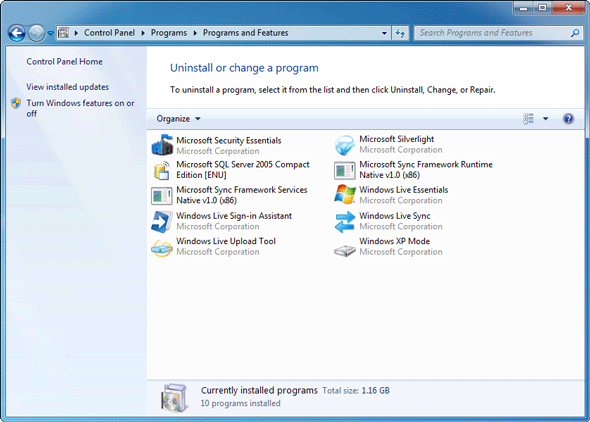This screenshot has height=422, width=590.
Task: Click the search magnifier icon
Action: click(x=575, y=33)
